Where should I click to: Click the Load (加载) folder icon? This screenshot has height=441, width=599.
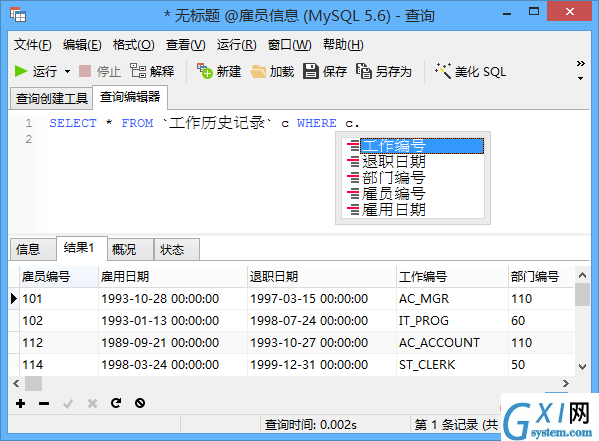coord(258,71)
